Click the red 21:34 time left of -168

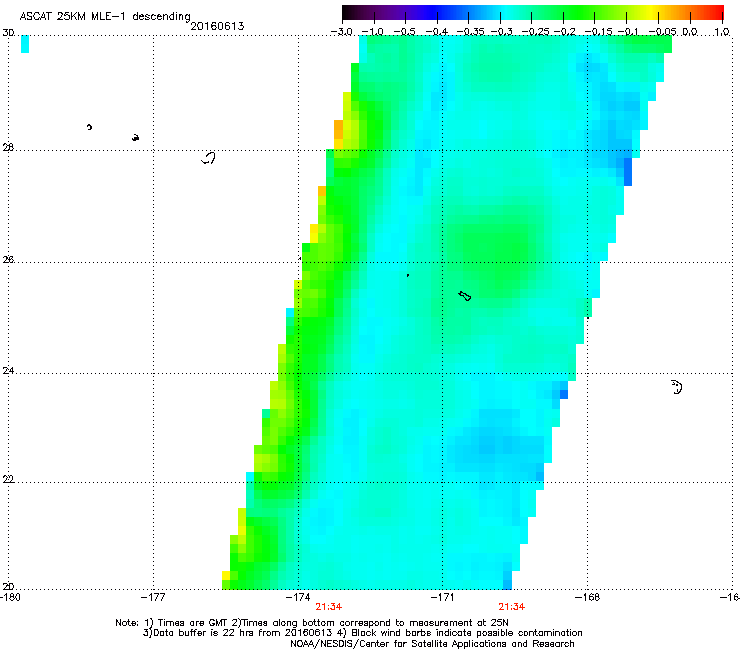(x=512, y=607)
